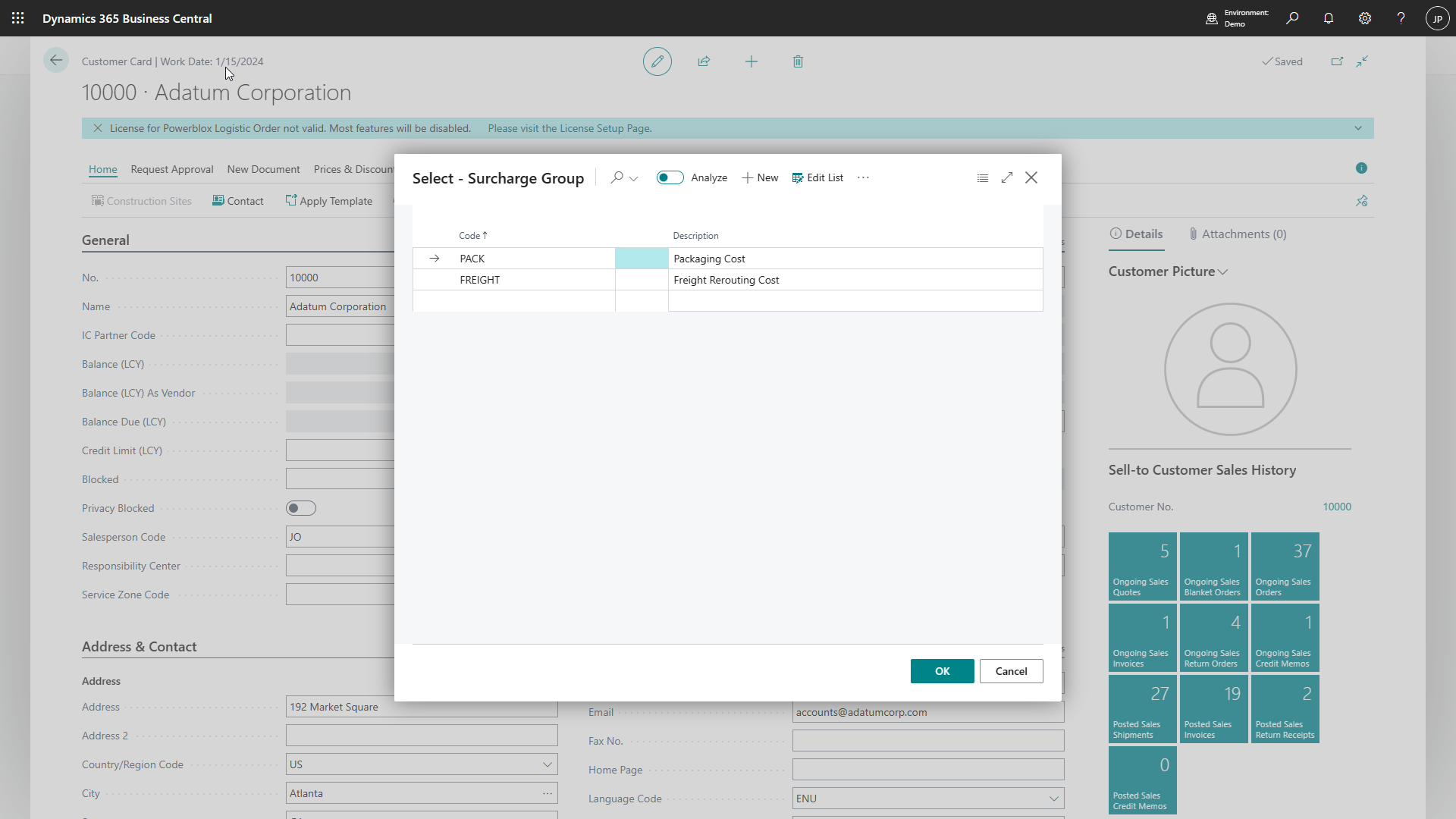This screenshot has height=819, width=1456.
Task: Search in the Surcharge Group dialog
Action: [x=617, y=177]
